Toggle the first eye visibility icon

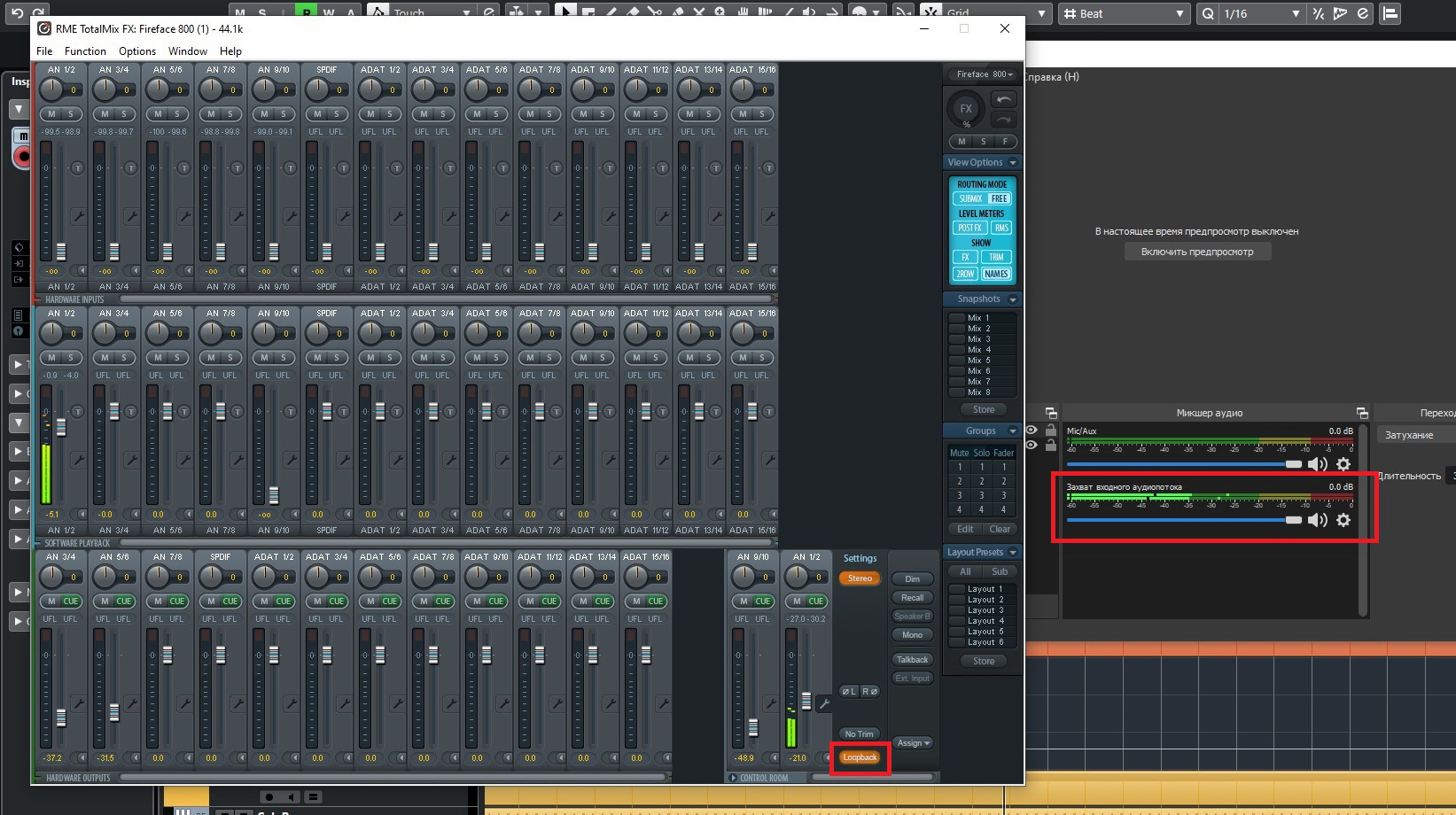pyautogui.click(x=1032, y=431)
